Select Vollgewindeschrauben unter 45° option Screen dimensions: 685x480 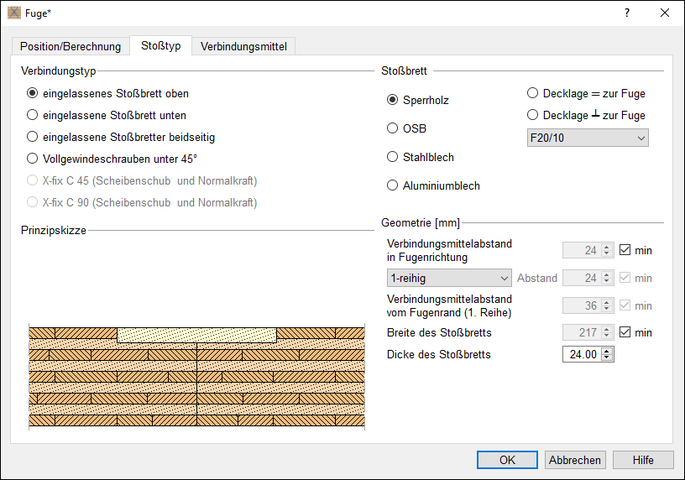coord(33,158)
